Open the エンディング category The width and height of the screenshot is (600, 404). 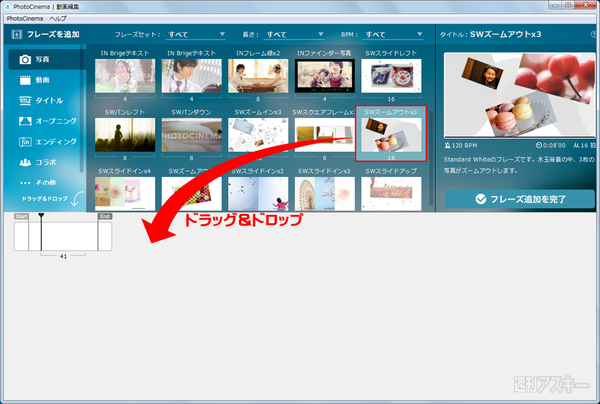(x=45, y=142)
